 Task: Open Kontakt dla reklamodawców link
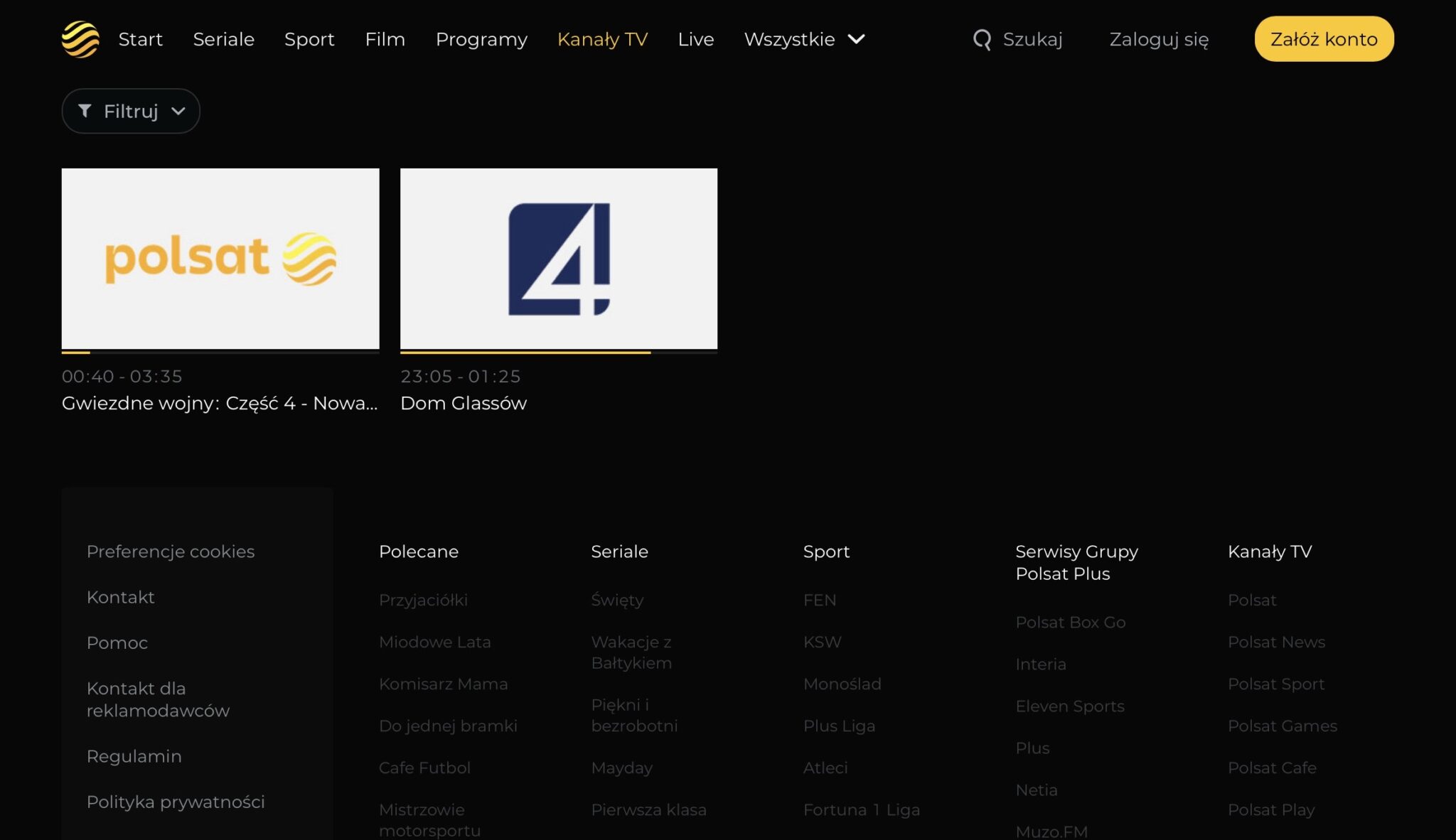tap(158, 699)
